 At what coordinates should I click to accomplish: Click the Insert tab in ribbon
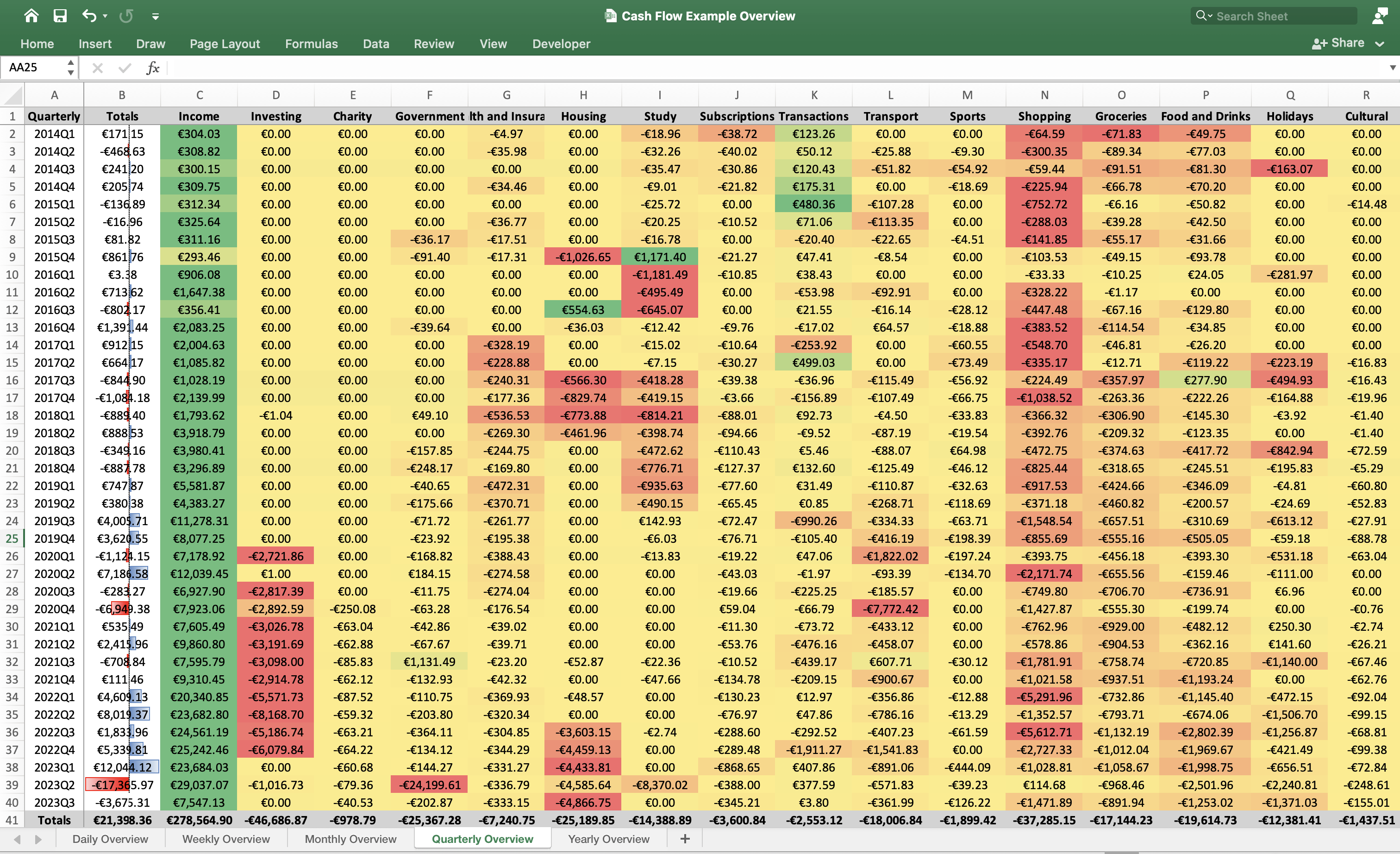tap(93, 43)
